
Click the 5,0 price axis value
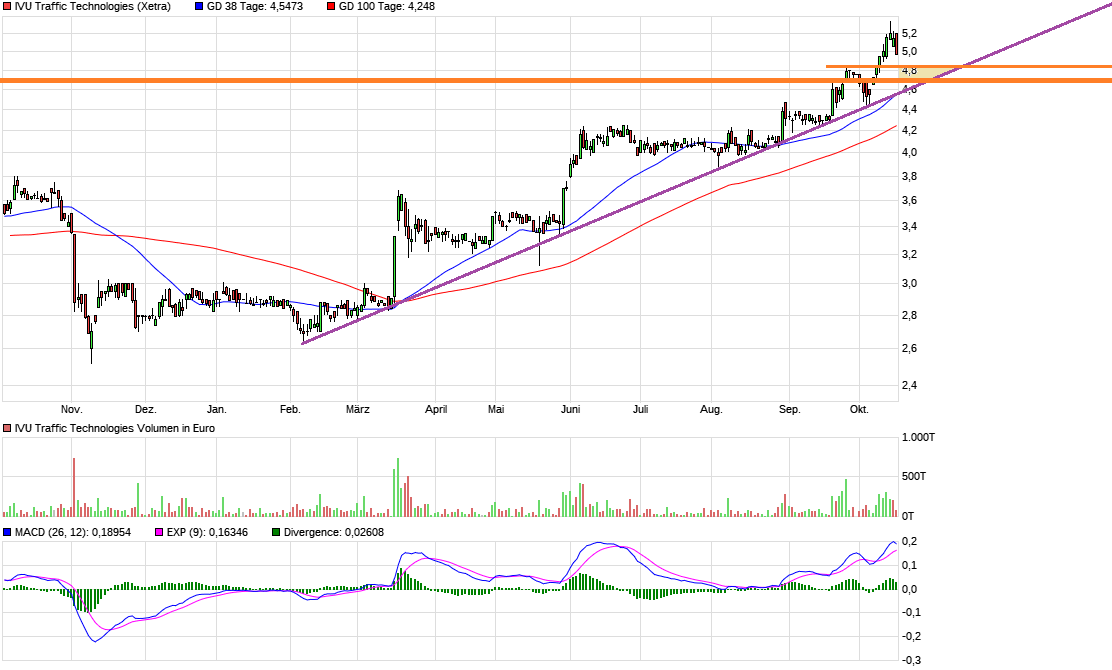909,51
